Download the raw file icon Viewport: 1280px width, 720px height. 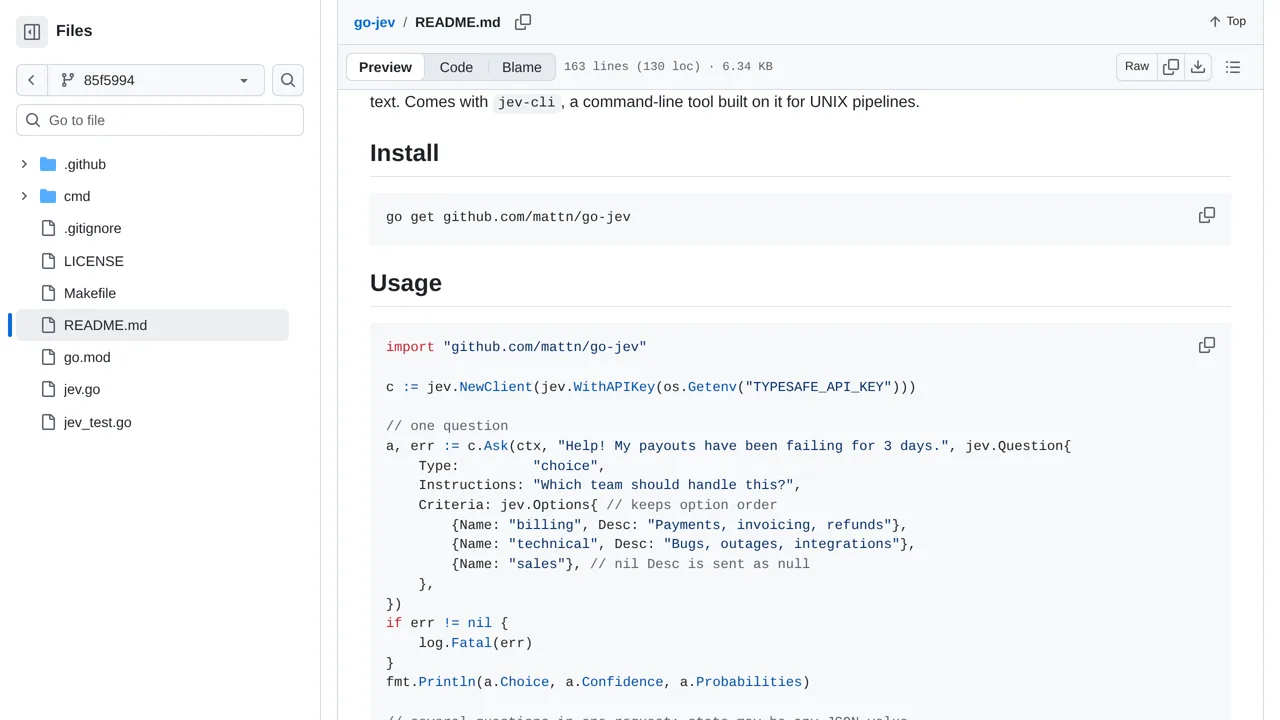coord(1198,67)
